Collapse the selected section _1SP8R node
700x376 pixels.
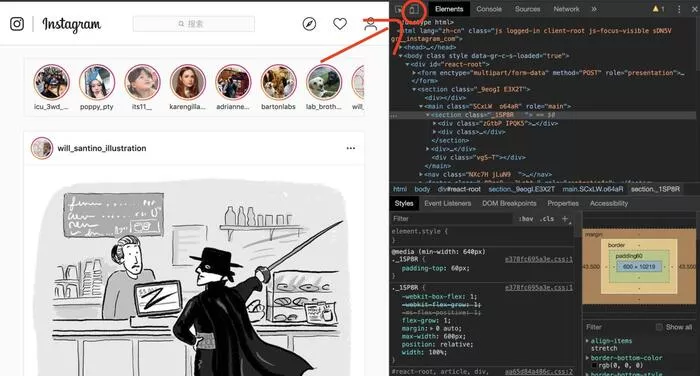coord(428,115)
